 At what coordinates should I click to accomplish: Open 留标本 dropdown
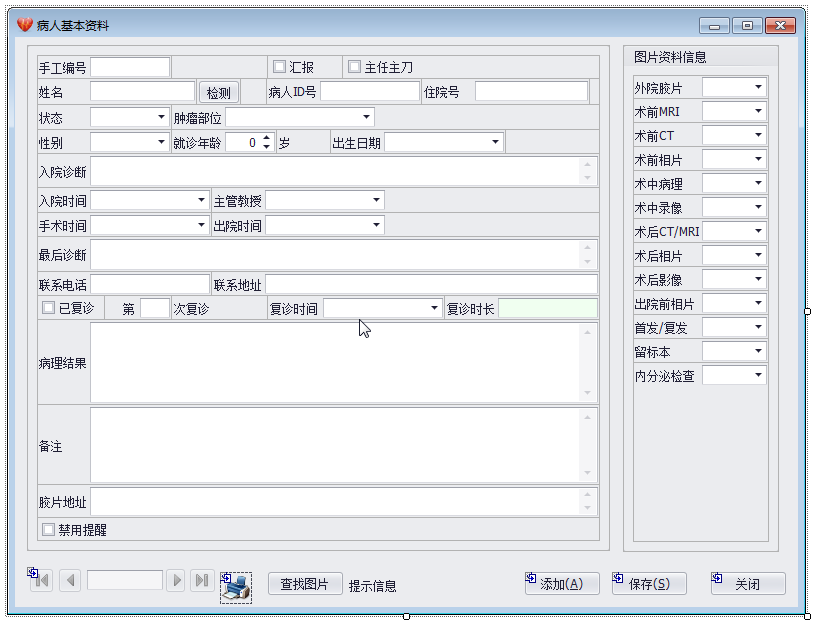758,351
